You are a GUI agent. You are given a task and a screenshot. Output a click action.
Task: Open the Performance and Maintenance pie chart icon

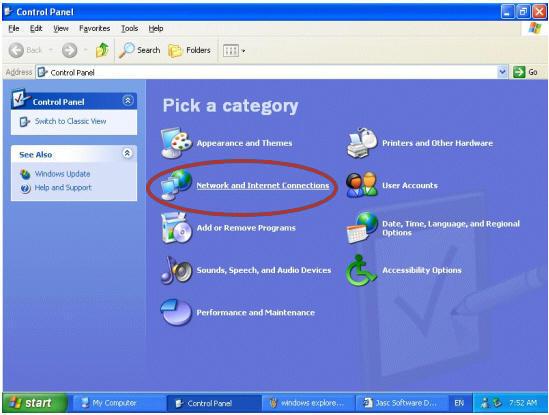[x=176, y=312]
